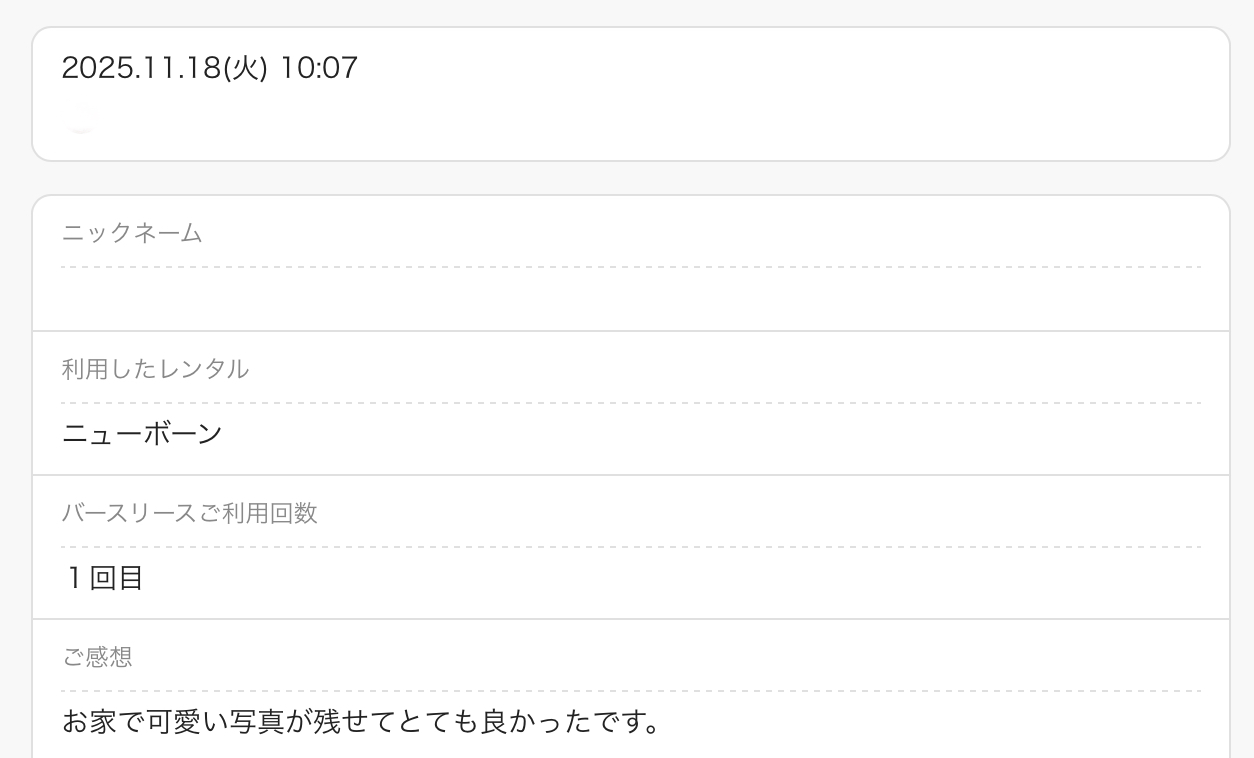The width and height of the screenshot is (1254, 758).
Task: Click the words お家で in the review
Action: (104, 721)
